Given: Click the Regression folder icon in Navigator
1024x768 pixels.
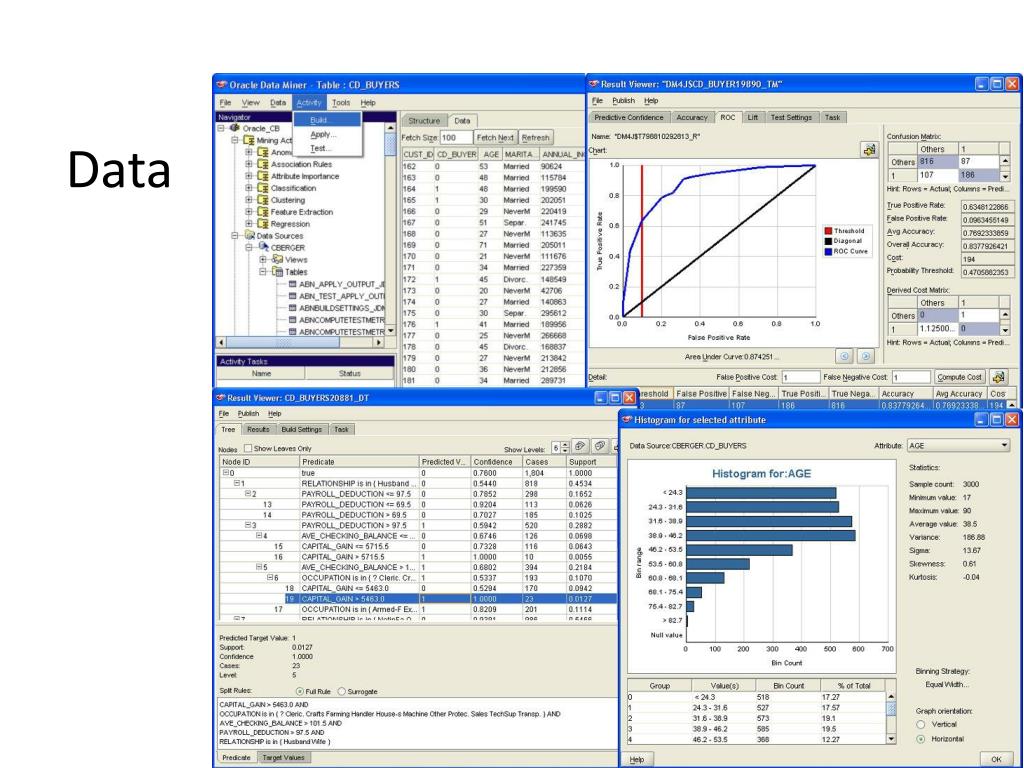Looking at the screenshot, I should pos(263,223).
